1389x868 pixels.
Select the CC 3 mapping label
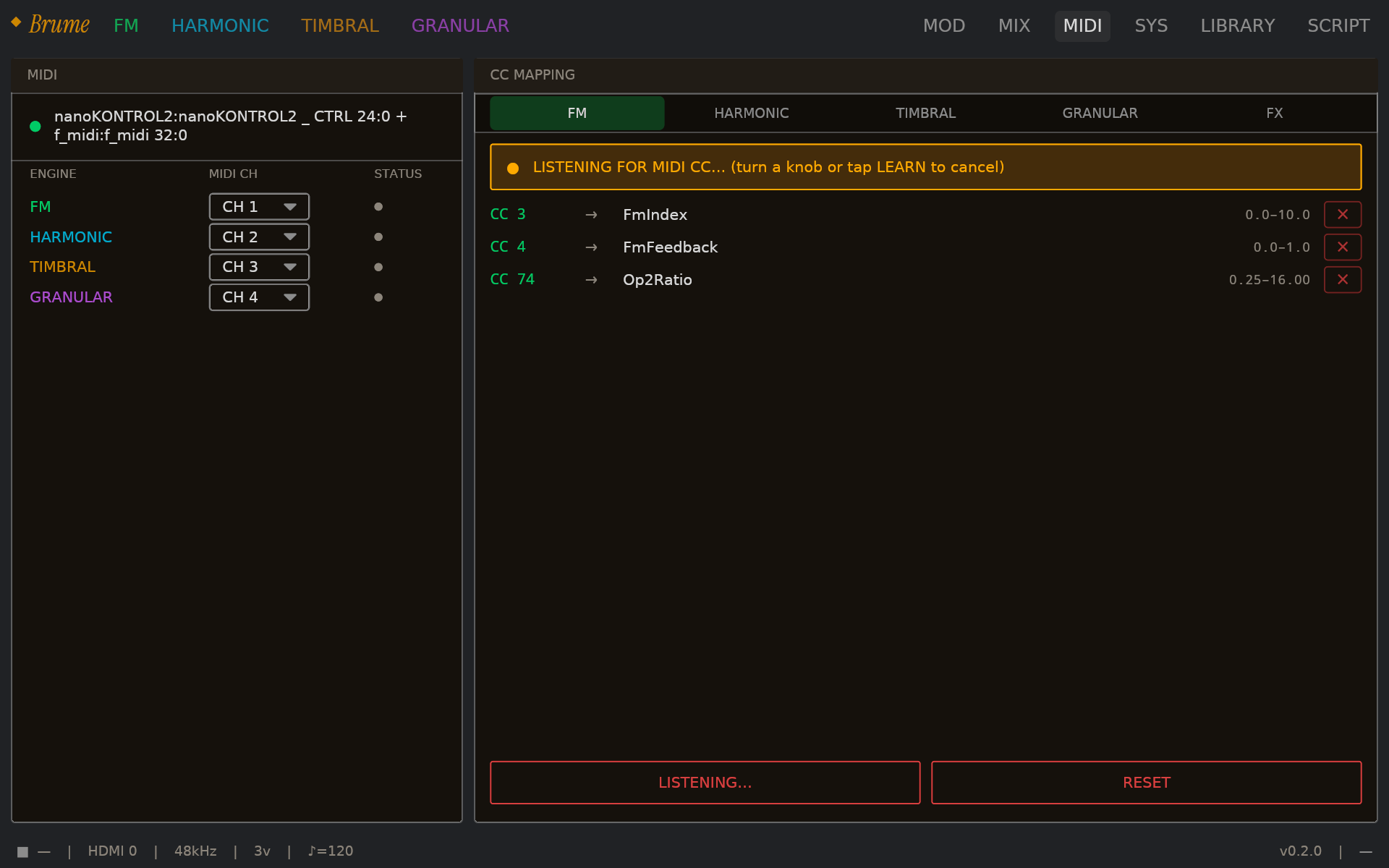click(508, 215)
